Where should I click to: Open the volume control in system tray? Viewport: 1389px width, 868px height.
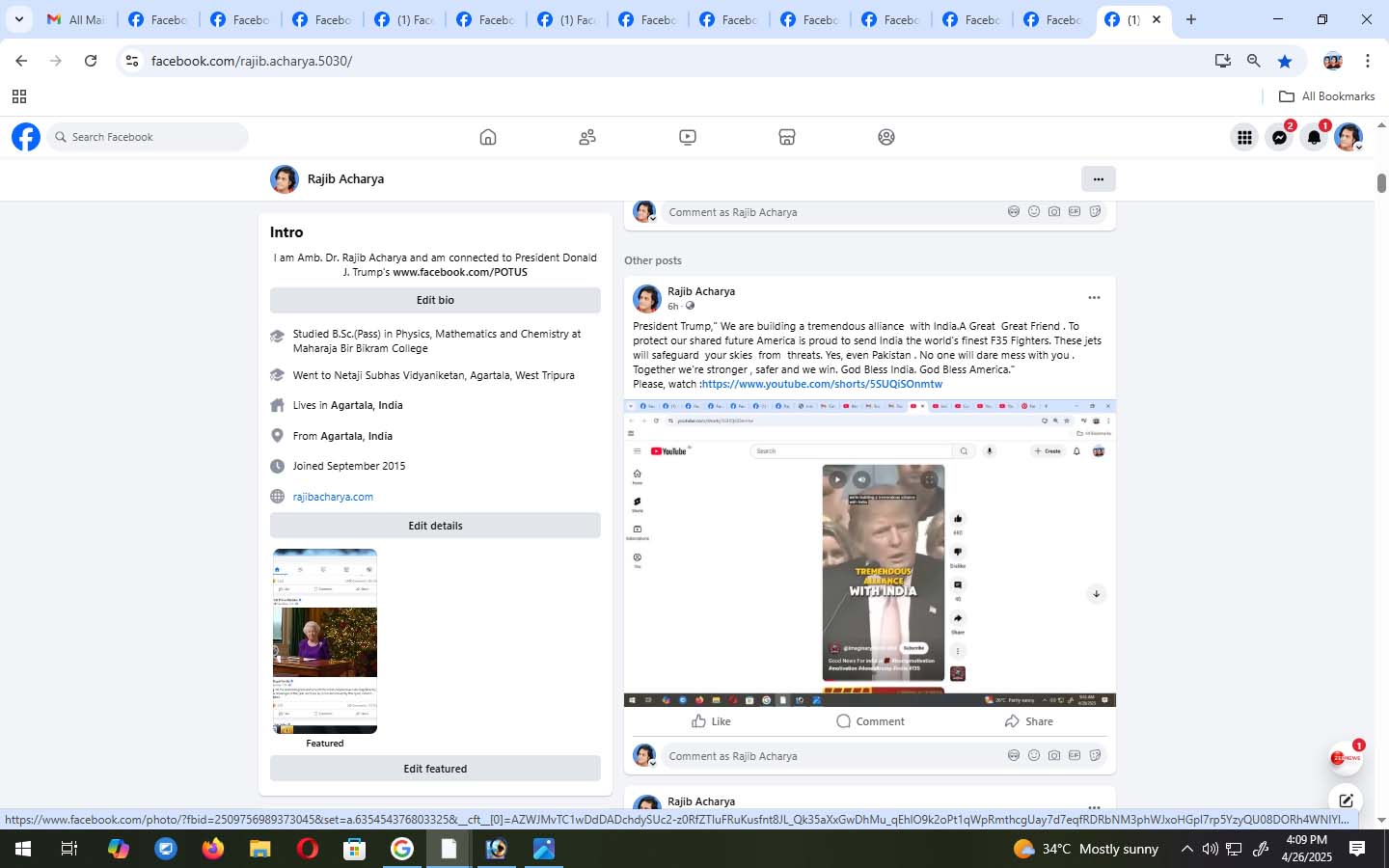(1210, 849)
